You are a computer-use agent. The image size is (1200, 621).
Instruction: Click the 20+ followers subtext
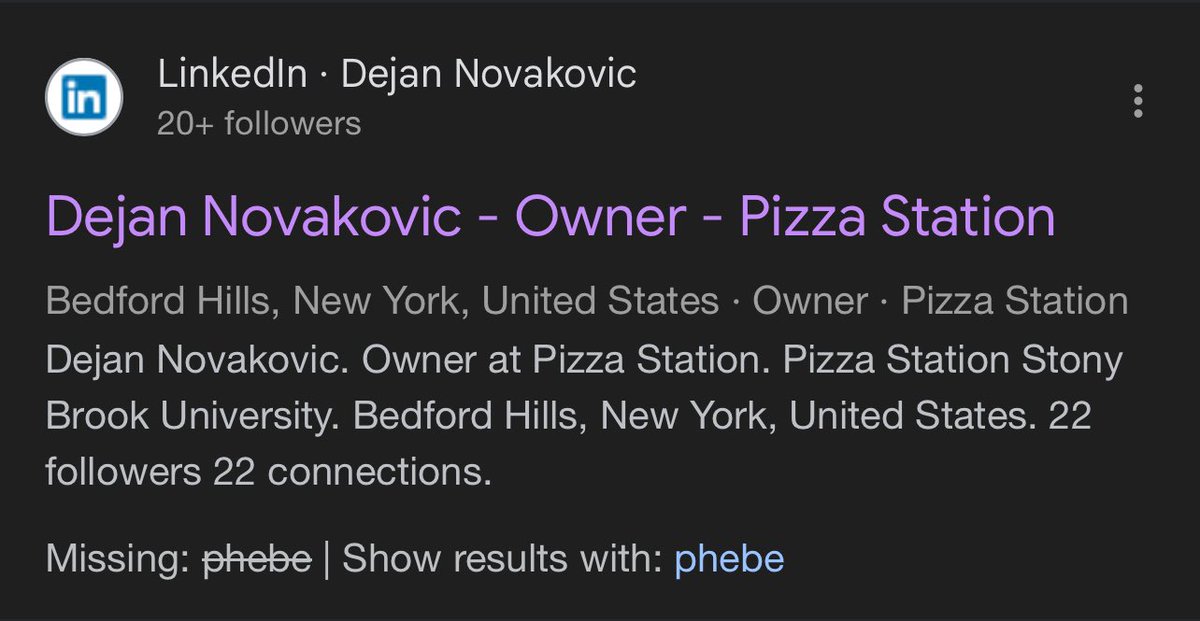(x=259, y=124)
